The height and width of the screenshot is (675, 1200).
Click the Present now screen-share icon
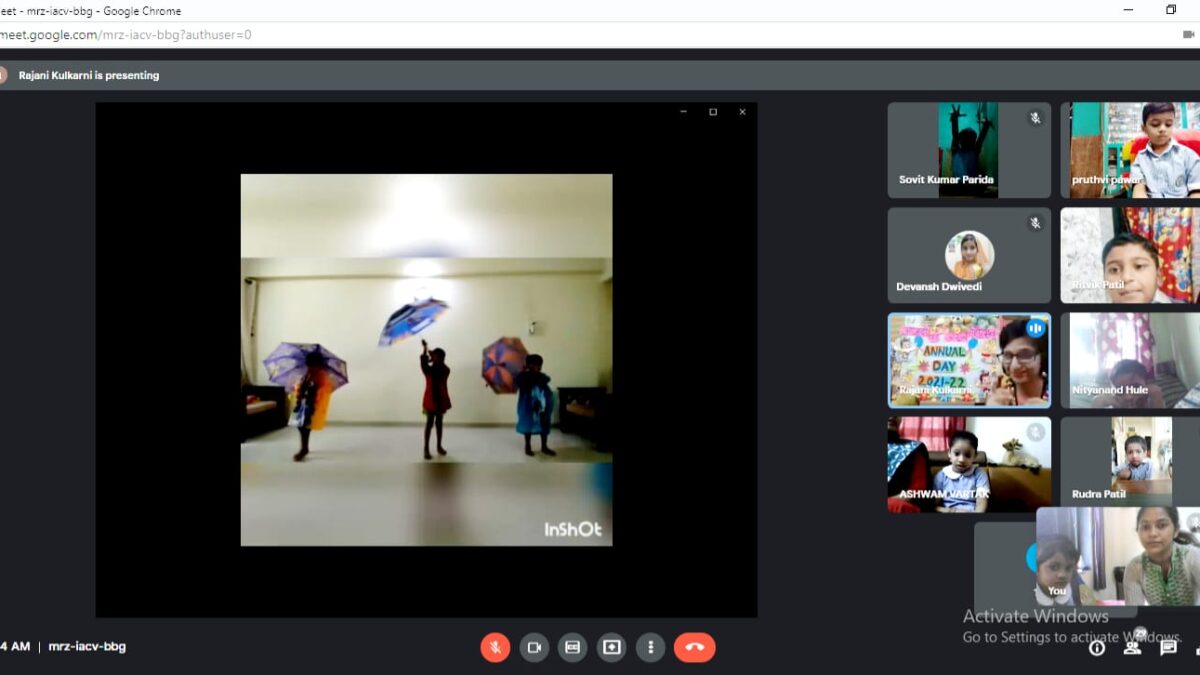click(x=612, y=647)
